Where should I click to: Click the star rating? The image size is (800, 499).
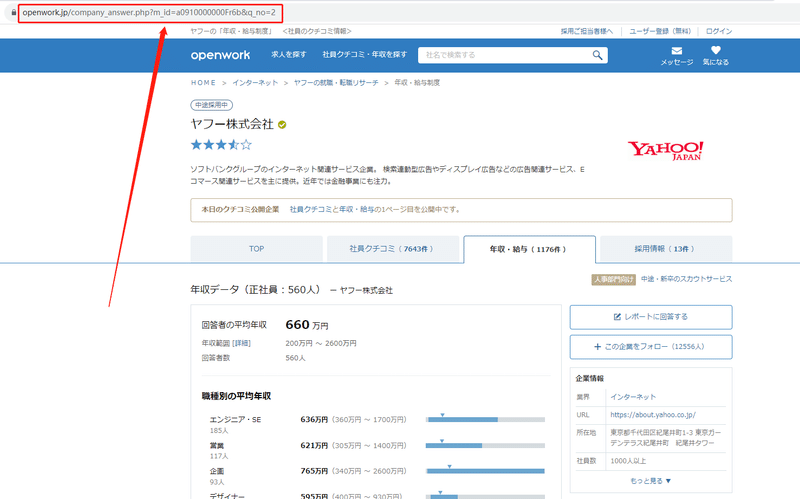(221, 145)
